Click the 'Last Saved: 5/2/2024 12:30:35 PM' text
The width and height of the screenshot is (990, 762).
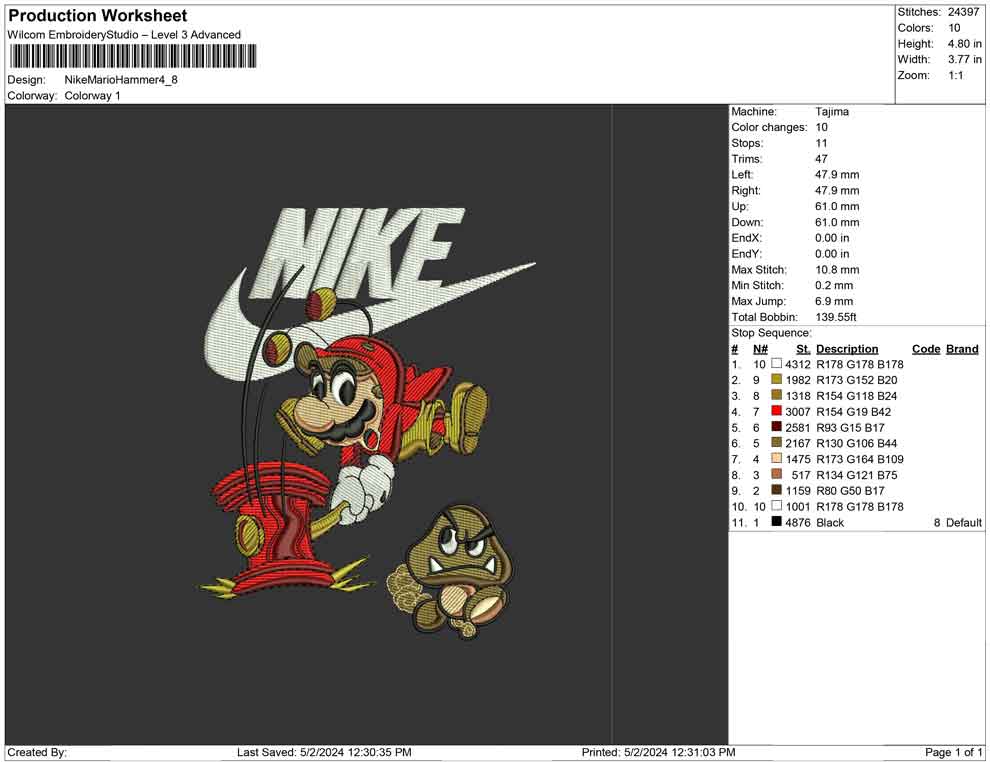[324, 752]
